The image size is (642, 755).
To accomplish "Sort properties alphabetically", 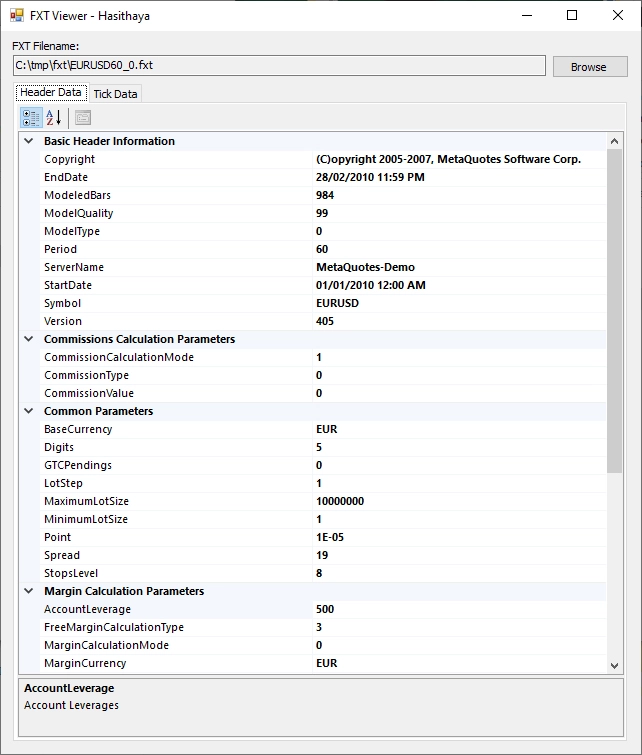I will [53, 118].
